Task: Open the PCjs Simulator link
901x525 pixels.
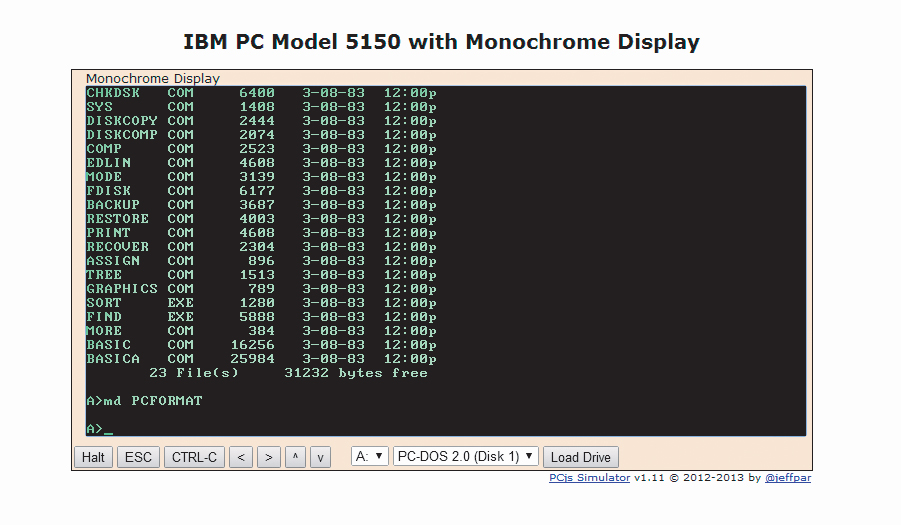Action: [589, 478]
